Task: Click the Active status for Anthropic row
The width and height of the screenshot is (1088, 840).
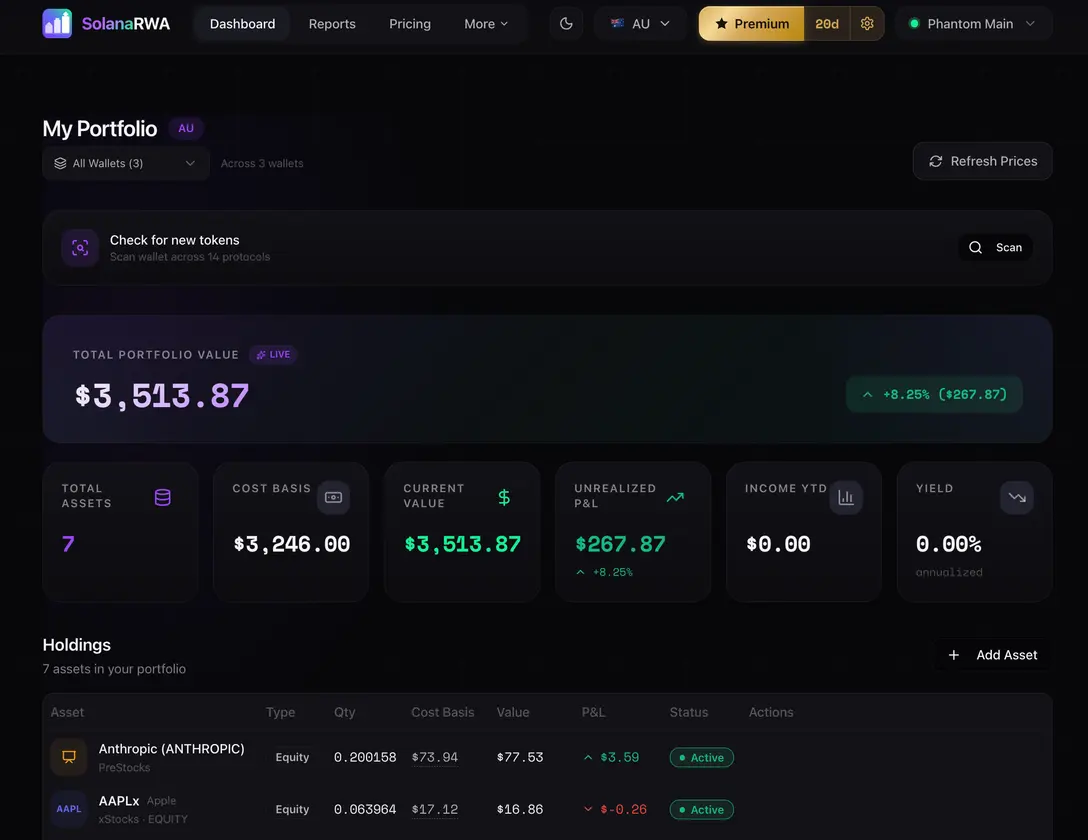Action: (702, 757)
